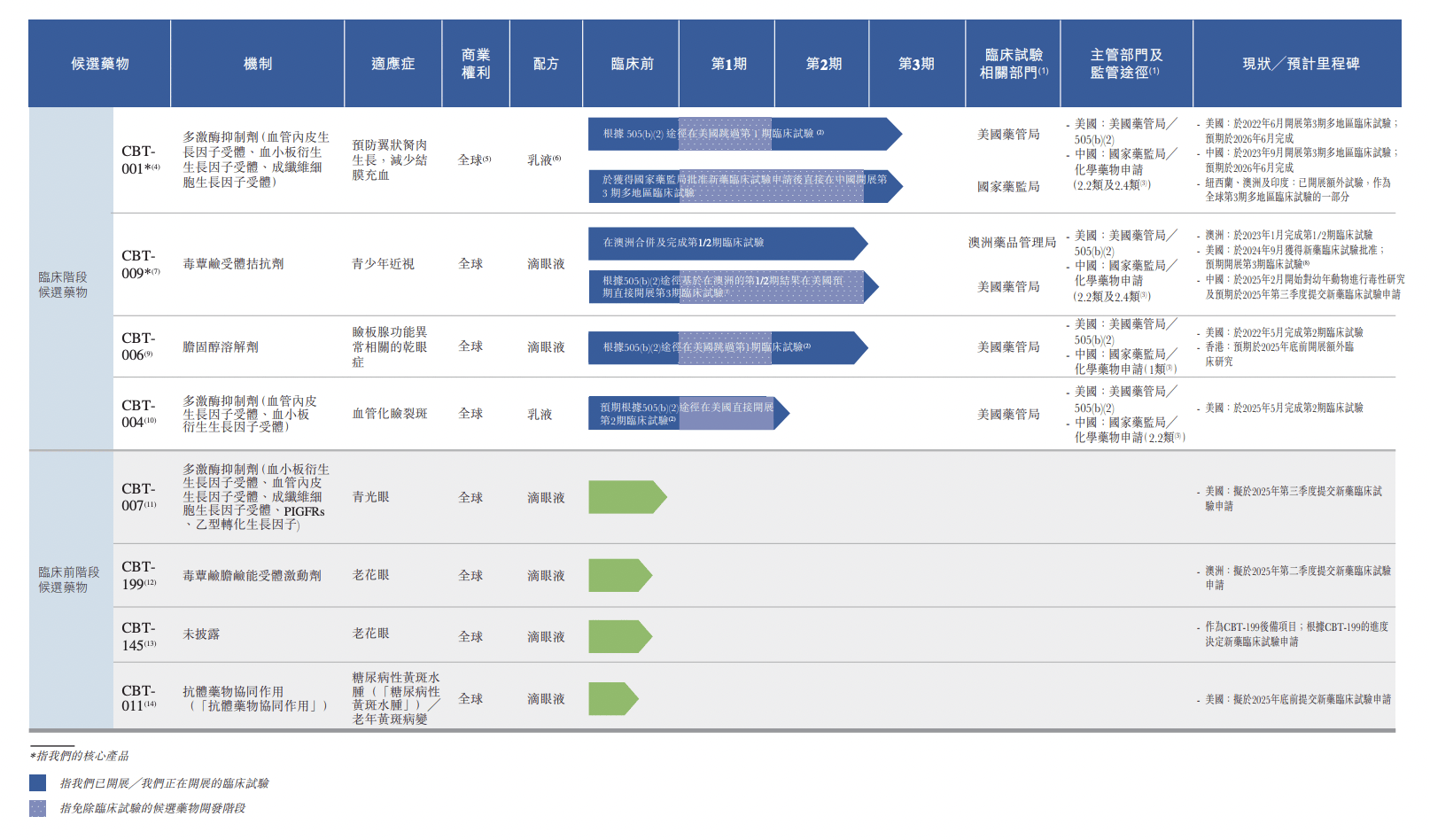1430x840 pixels.
Task: Click the 乳液 formulation in CBT-001 row
Action: point(544,160)
